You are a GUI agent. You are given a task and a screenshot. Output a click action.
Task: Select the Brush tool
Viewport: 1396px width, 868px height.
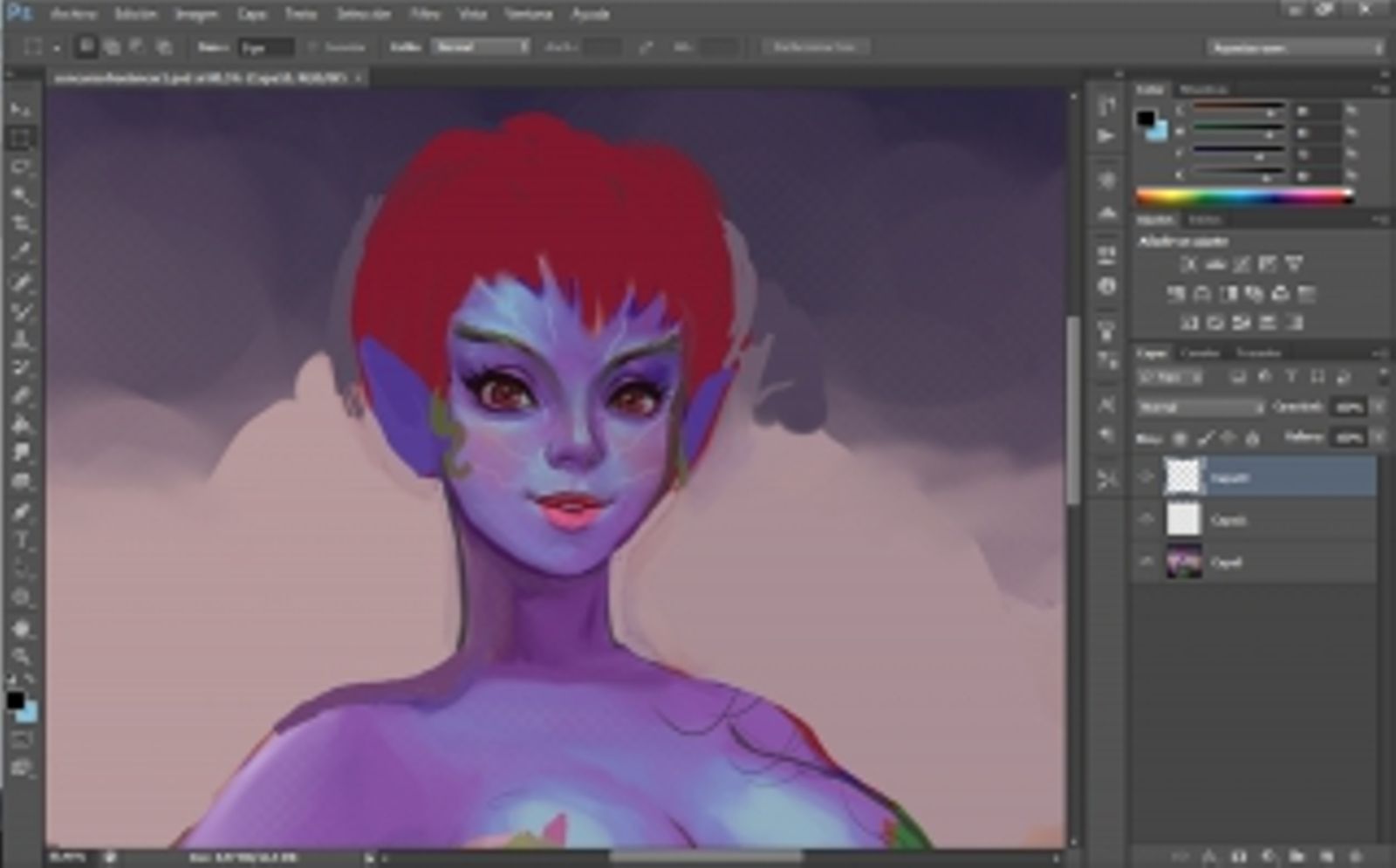click(x=21, y=311)
